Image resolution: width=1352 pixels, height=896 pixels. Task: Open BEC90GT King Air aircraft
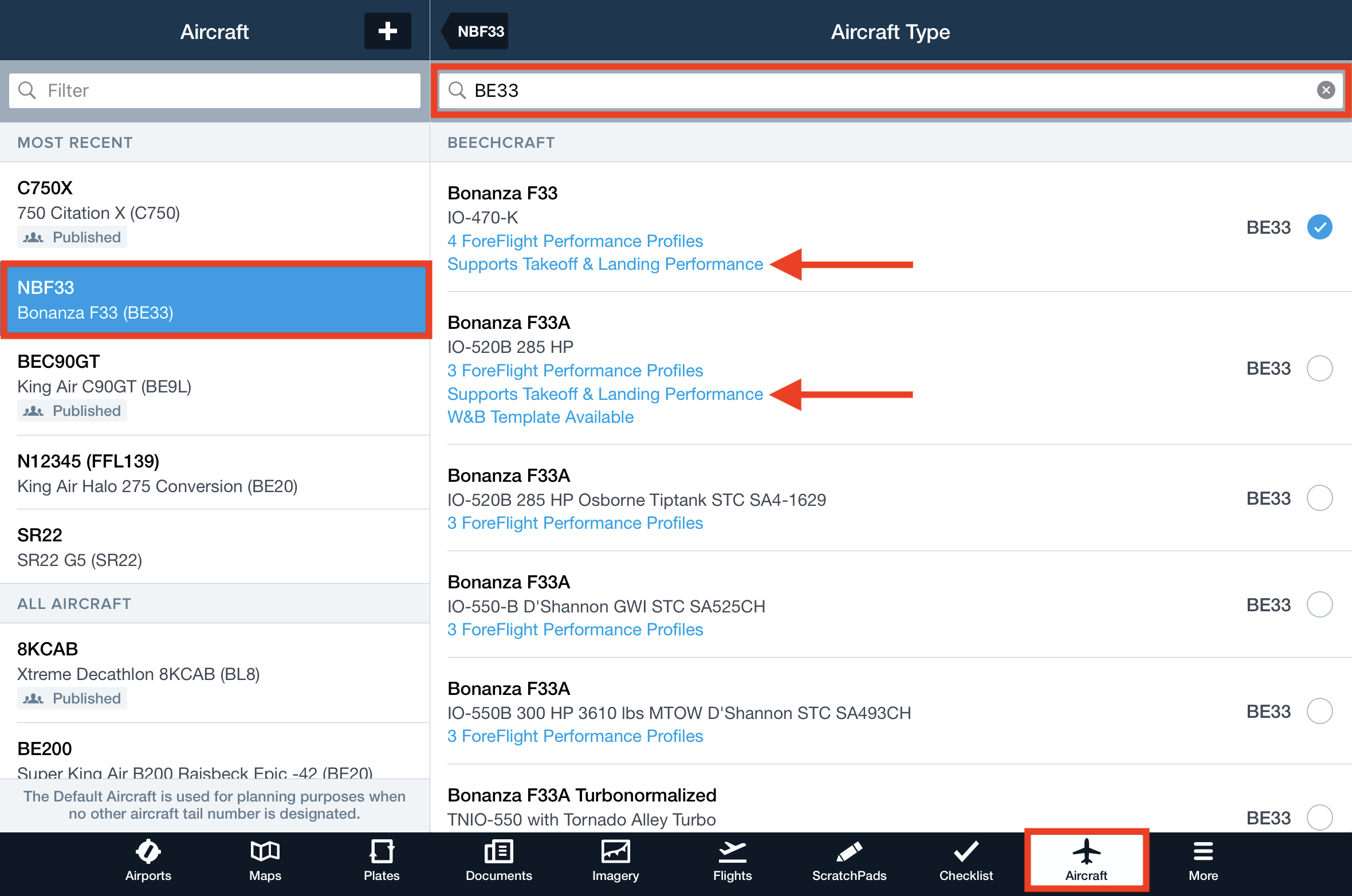215,386
